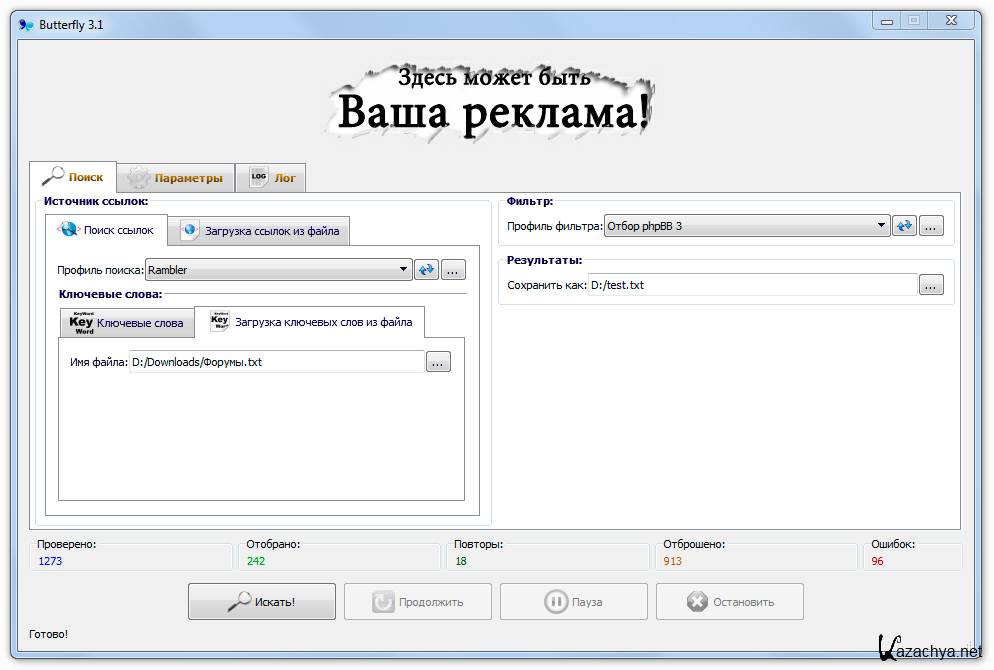This screenshot has width=994, height=670.
Task: Switch to the Параметры tab
Action: point(176,178)
